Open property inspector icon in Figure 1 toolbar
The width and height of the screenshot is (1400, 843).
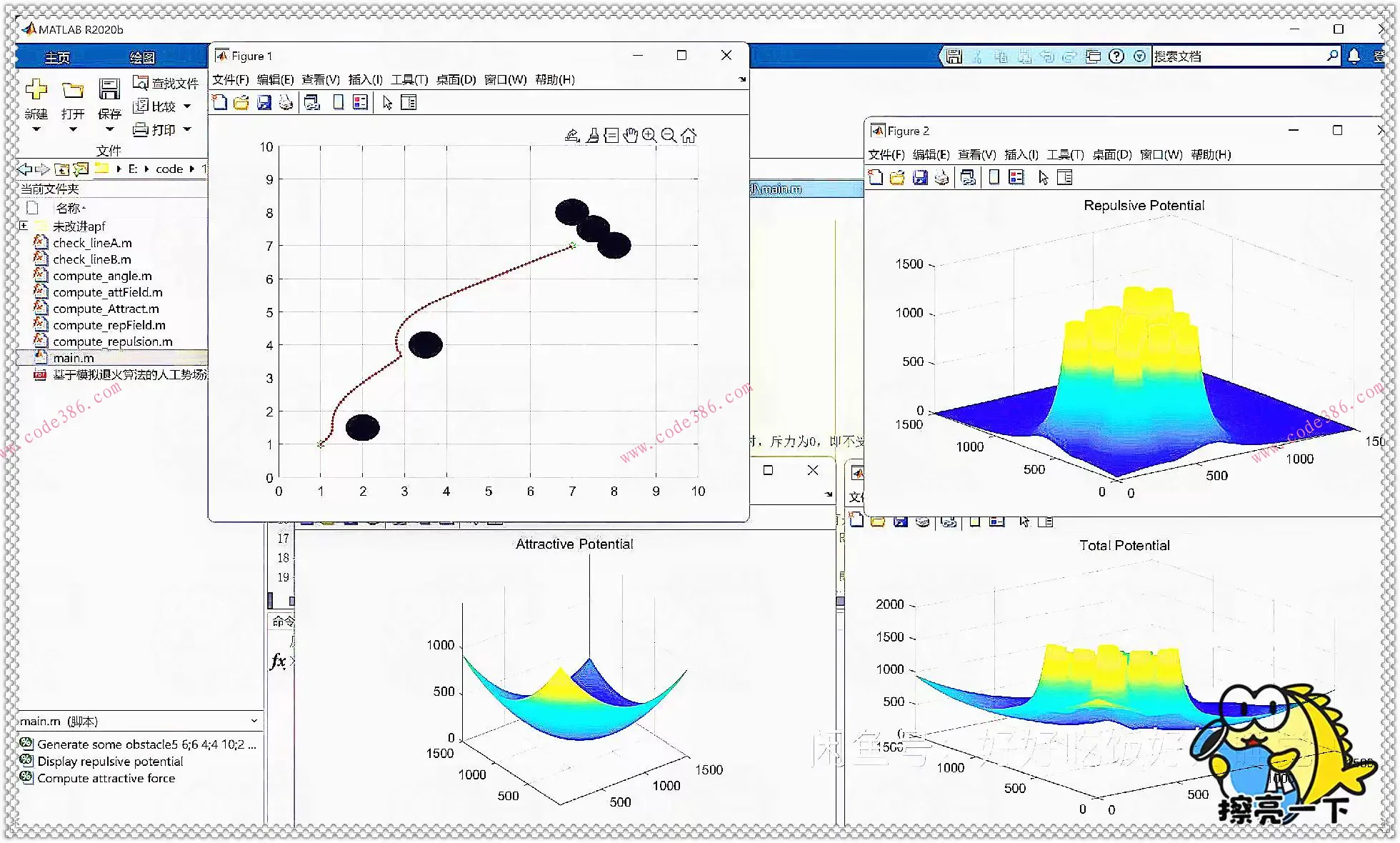tap(409, 103)
